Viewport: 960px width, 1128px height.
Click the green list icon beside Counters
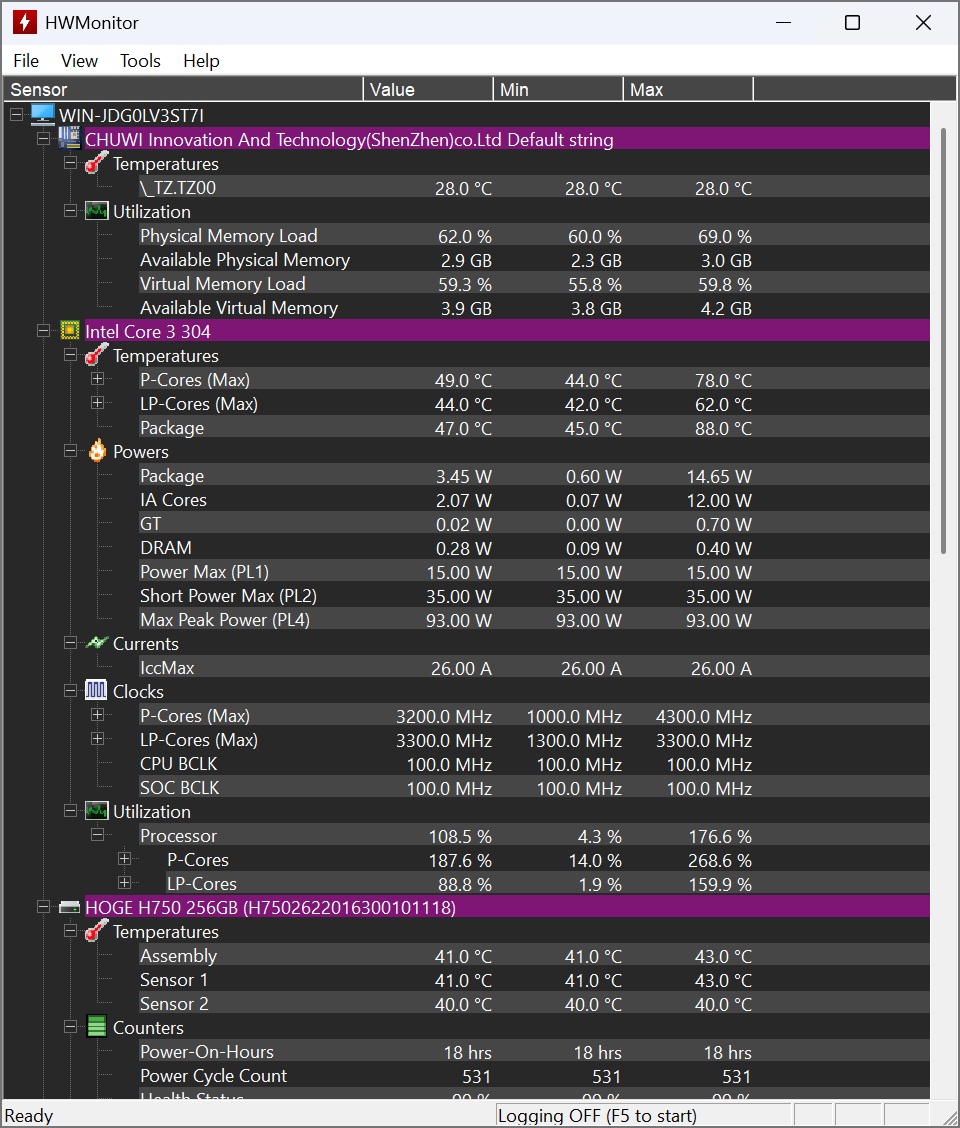coord(96,1027)
